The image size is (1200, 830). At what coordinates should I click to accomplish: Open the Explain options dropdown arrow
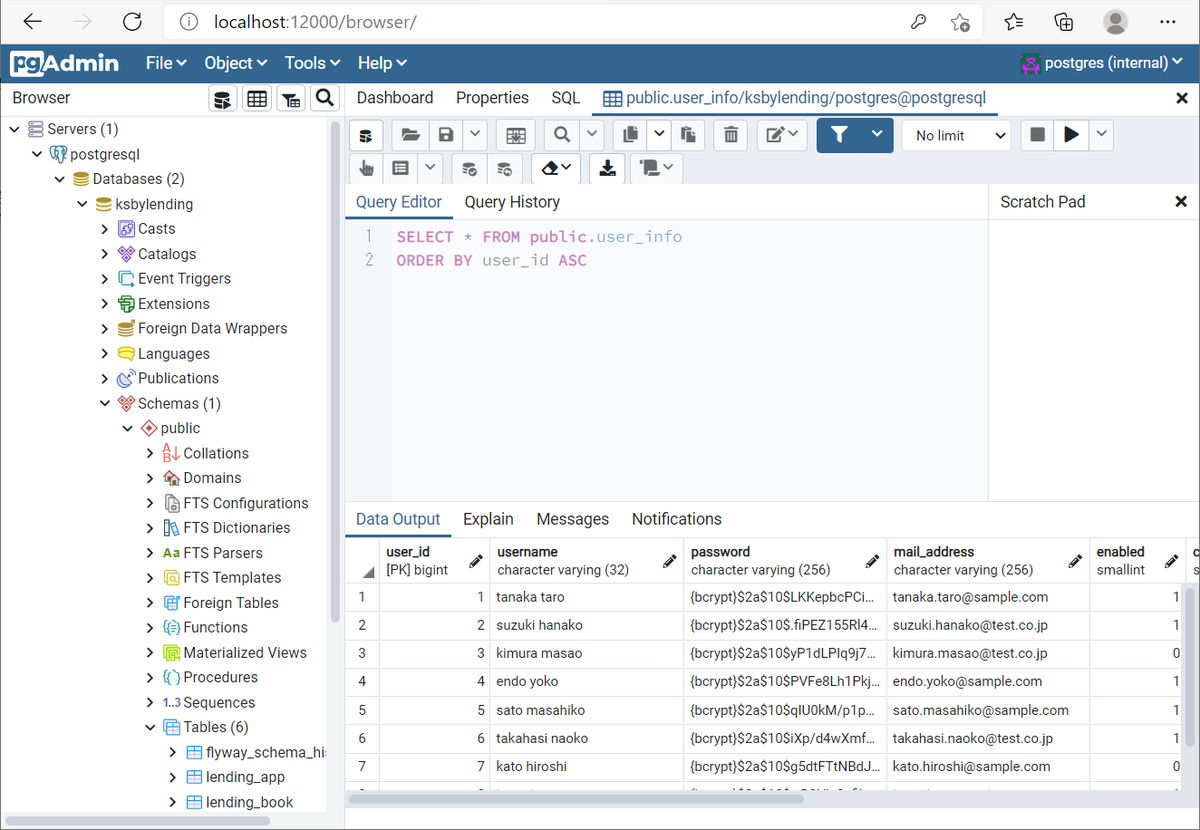coord(430,168)
